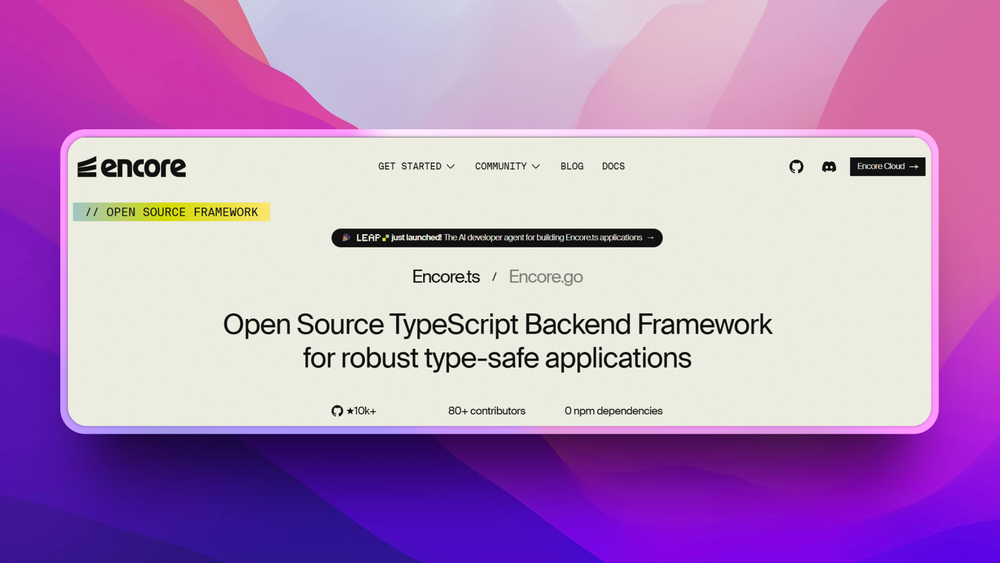Expand the Get Started menu
Image resolution: width=1000 pixels, height=563 pixels.
pyautogui.click(x=416, y=166)
